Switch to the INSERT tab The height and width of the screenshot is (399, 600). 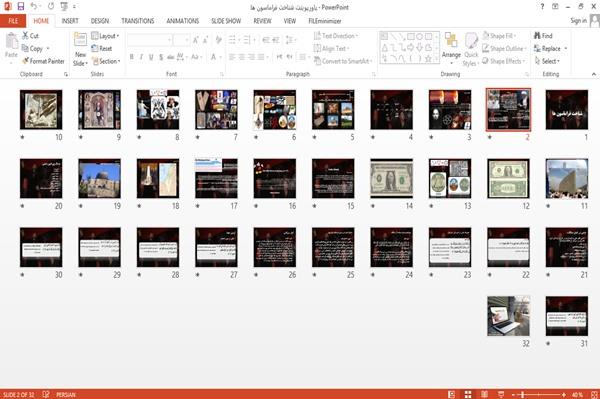(x=70, y=21)
